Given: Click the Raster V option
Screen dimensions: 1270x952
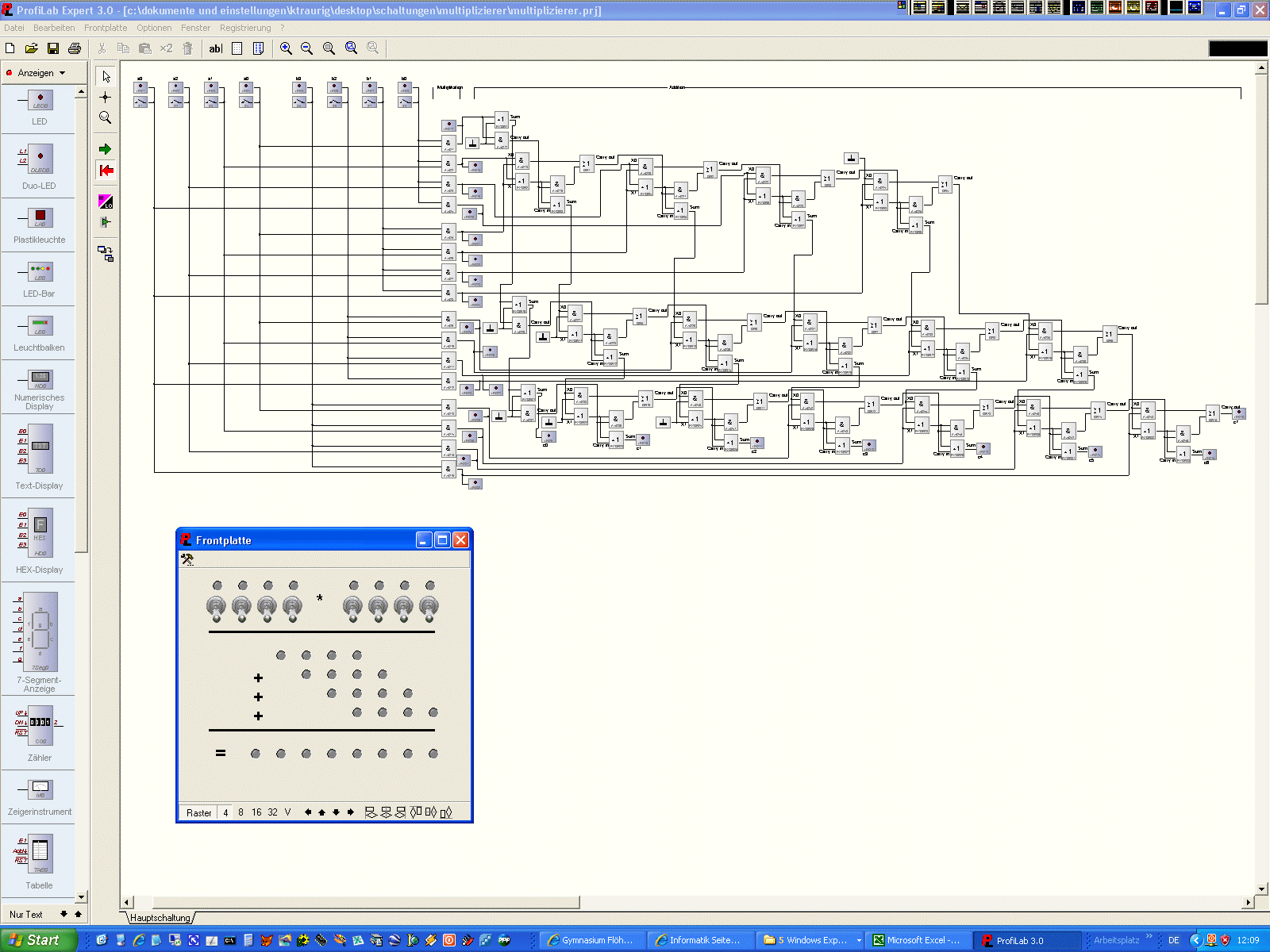Looking at the screenshot, I should pyautogui.click(x=287, y=812).
